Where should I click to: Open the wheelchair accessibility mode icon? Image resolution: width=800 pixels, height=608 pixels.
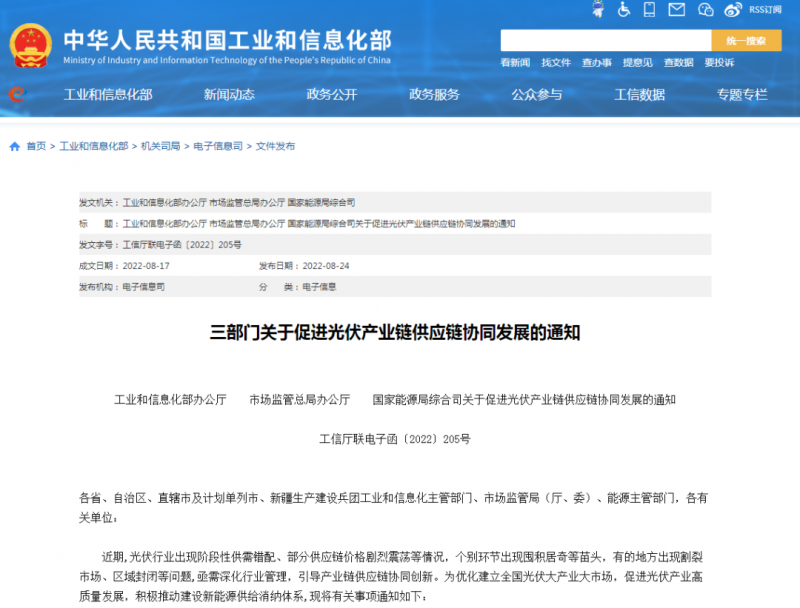pos(623,10)
